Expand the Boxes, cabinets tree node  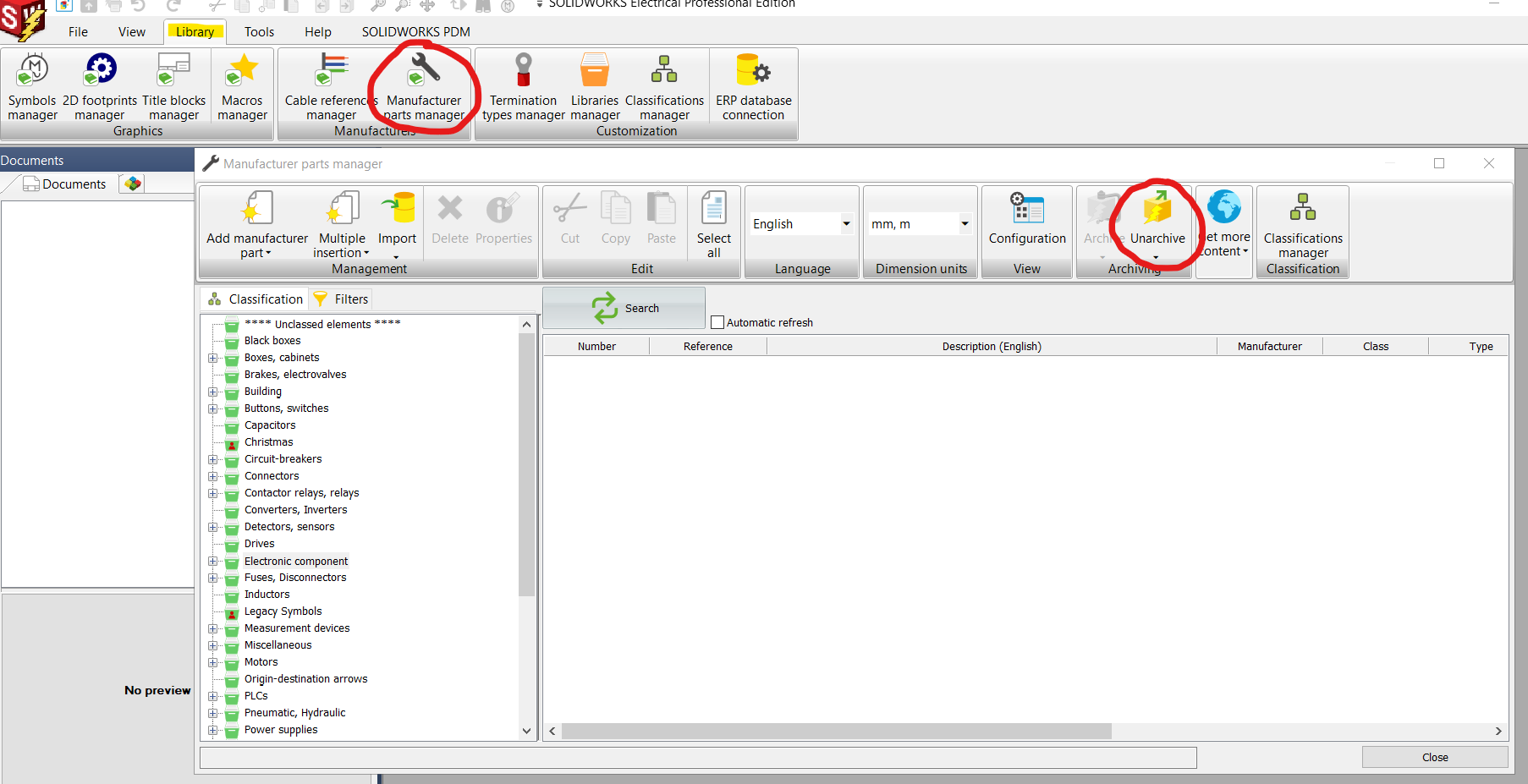[213, 358]
